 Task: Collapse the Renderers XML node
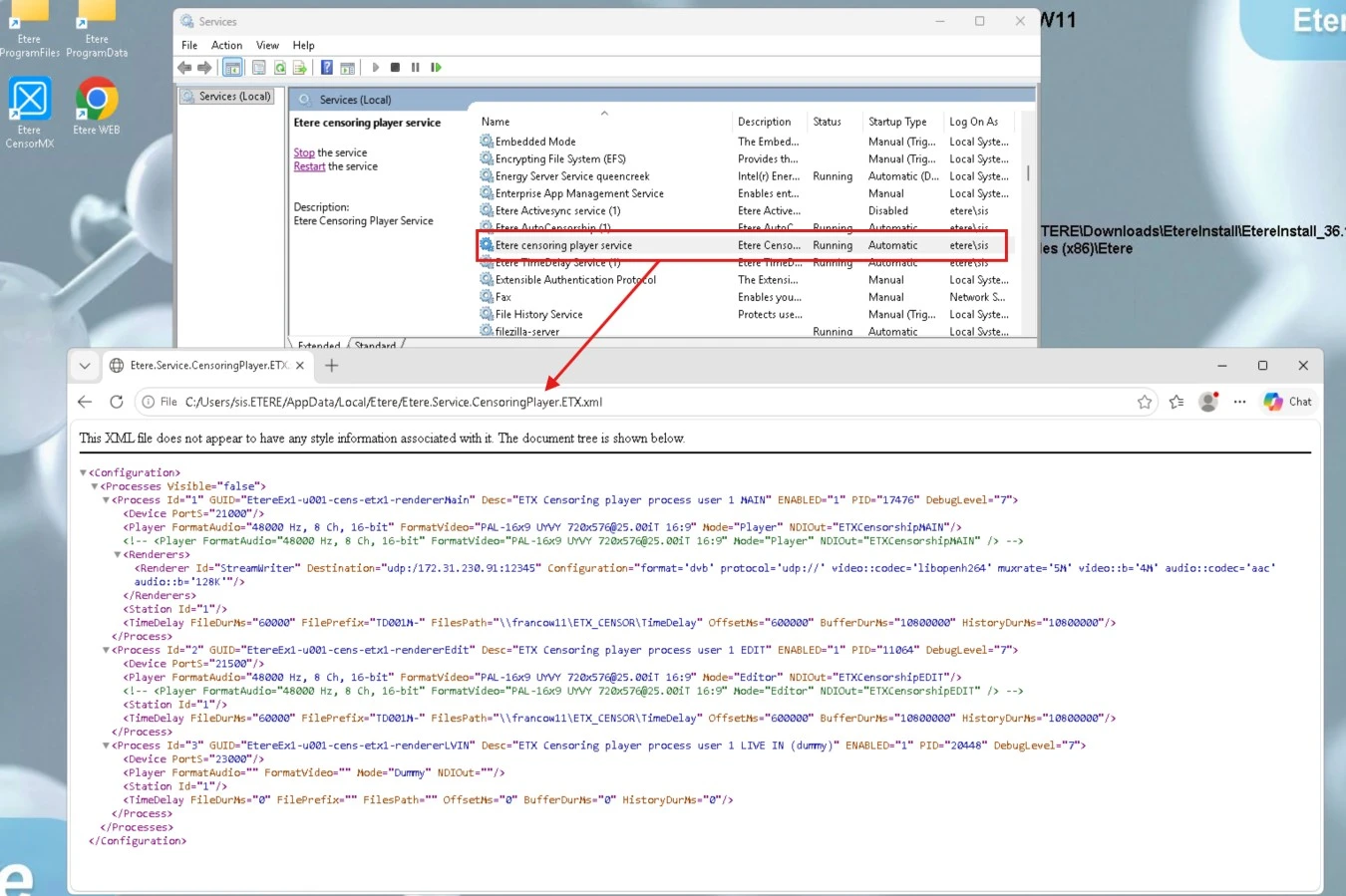pyautogui.click(x=118, y=555)
